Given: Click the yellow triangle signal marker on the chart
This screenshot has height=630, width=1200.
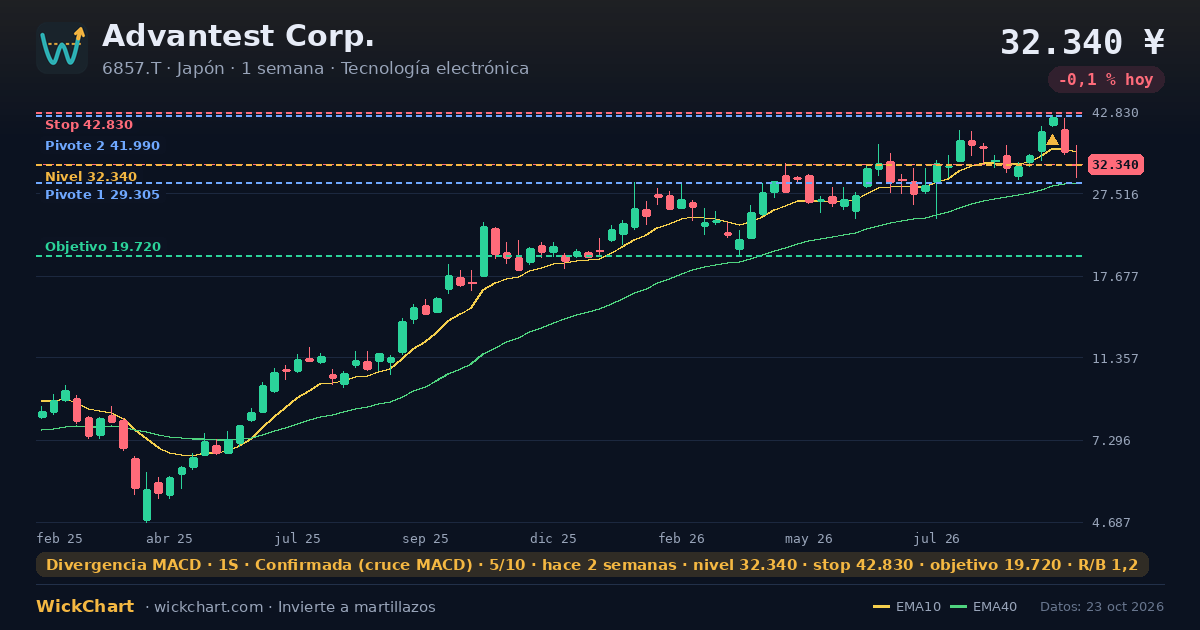Looking at the screenshot, I should [x=1052, y=140].
